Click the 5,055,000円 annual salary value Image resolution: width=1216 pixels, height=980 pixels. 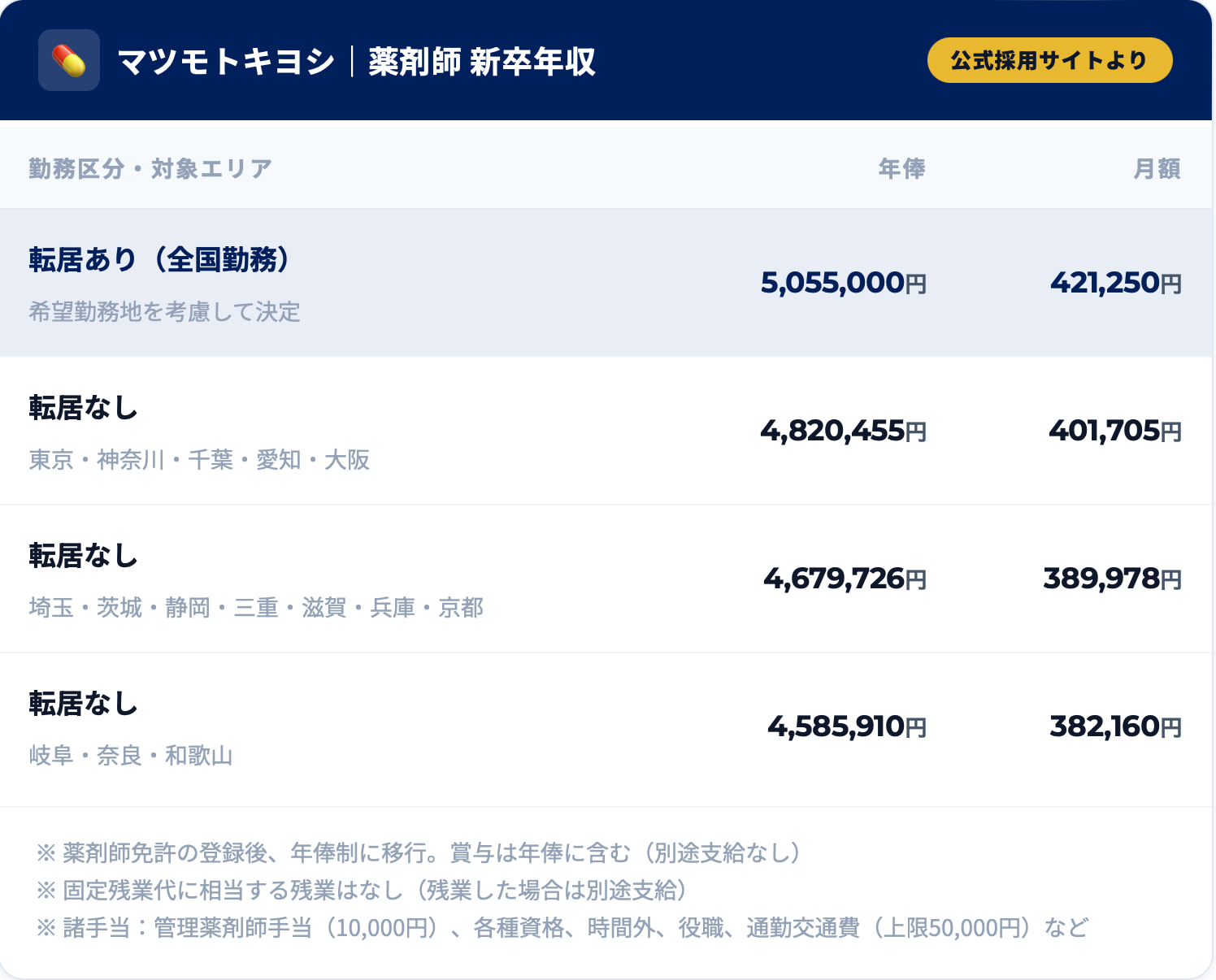tap(843, 283)
